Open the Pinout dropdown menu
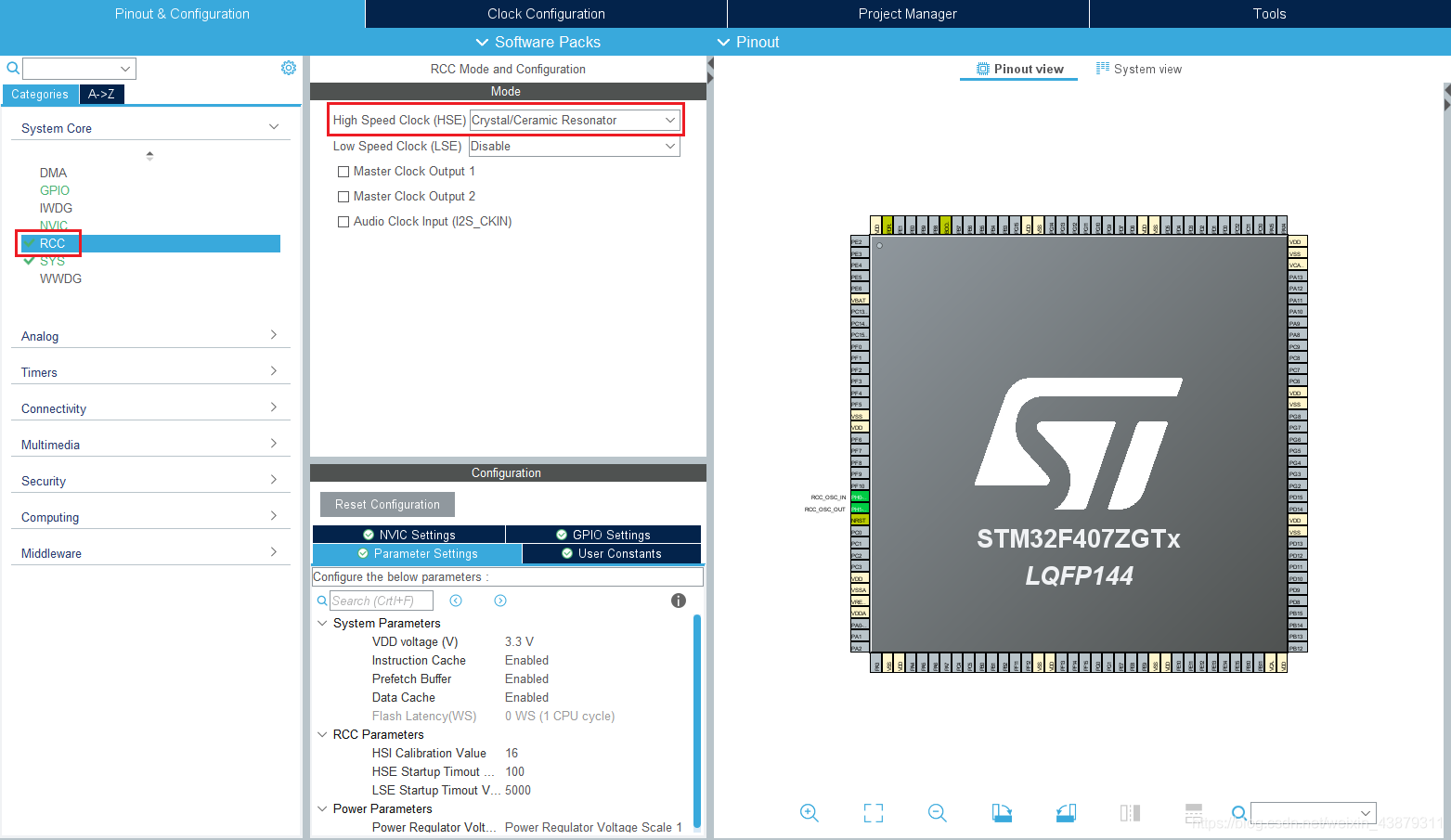This screenshot has height=840, width=1451. coord(748,42)
